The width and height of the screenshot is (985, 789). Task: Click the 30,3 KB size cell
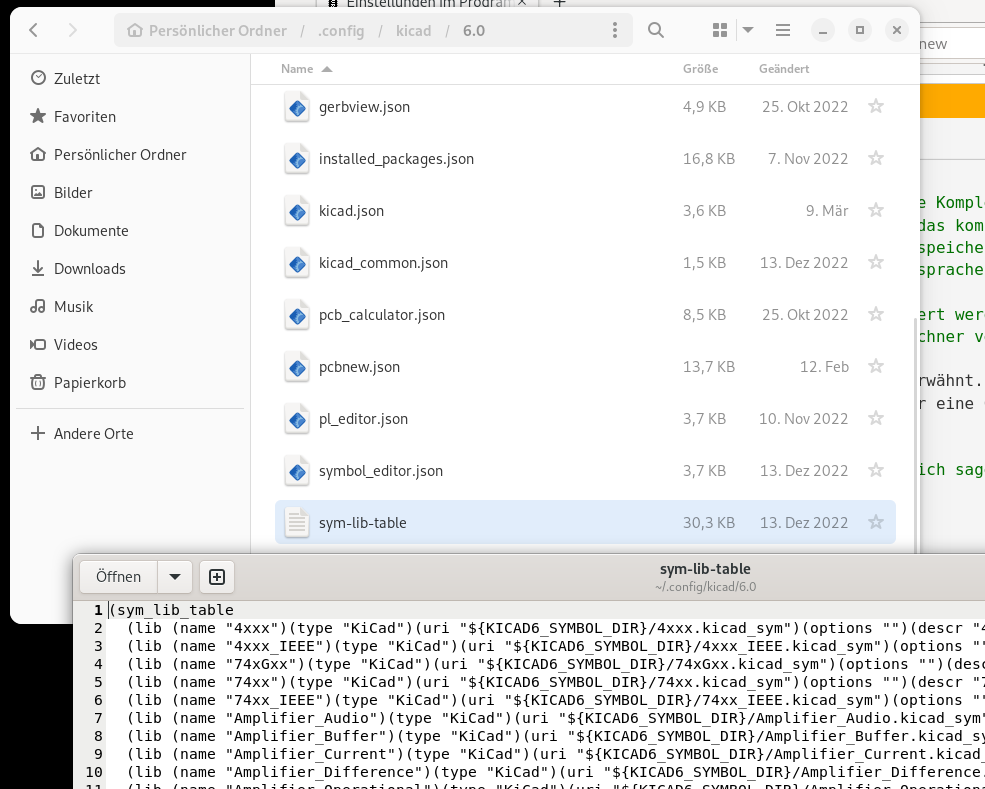point(709,523)
